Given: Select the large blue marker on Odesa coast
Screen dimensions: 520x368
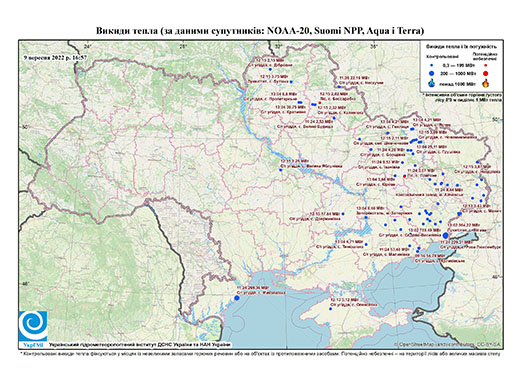Looking at the screenshot, I should click(x=237, y=298).
